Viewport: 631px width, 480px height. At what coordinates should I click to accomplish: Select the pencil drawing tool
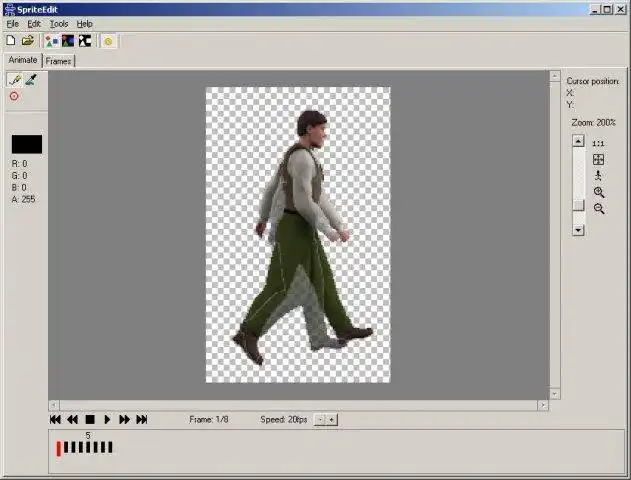pos(15,80)
